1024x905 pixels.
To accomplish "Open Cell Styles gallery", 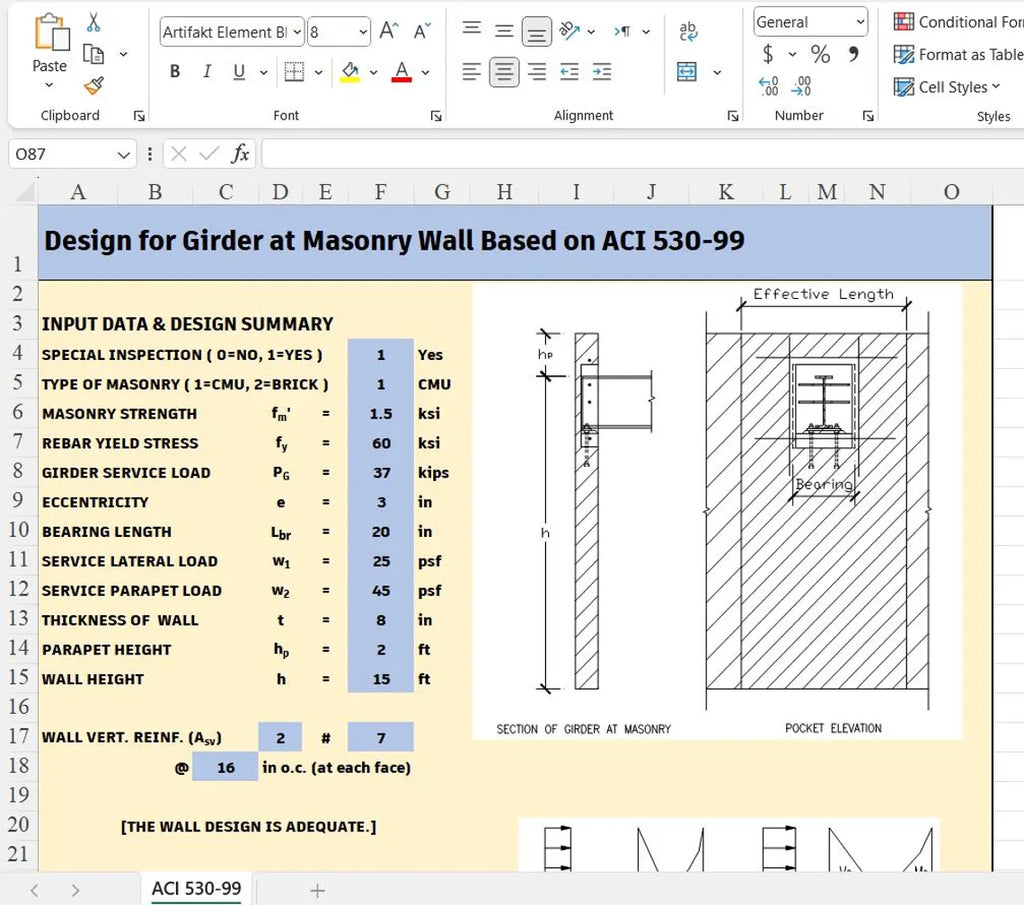I will coord(947,87).
